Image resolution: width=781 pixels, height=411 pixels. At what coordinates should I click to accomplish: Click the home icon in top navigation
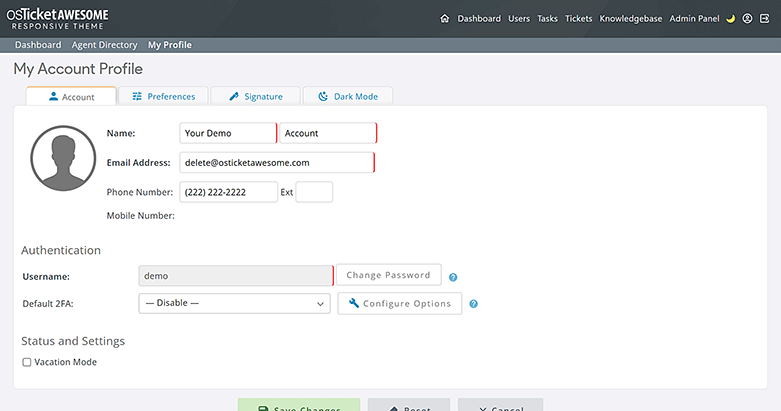444,18
